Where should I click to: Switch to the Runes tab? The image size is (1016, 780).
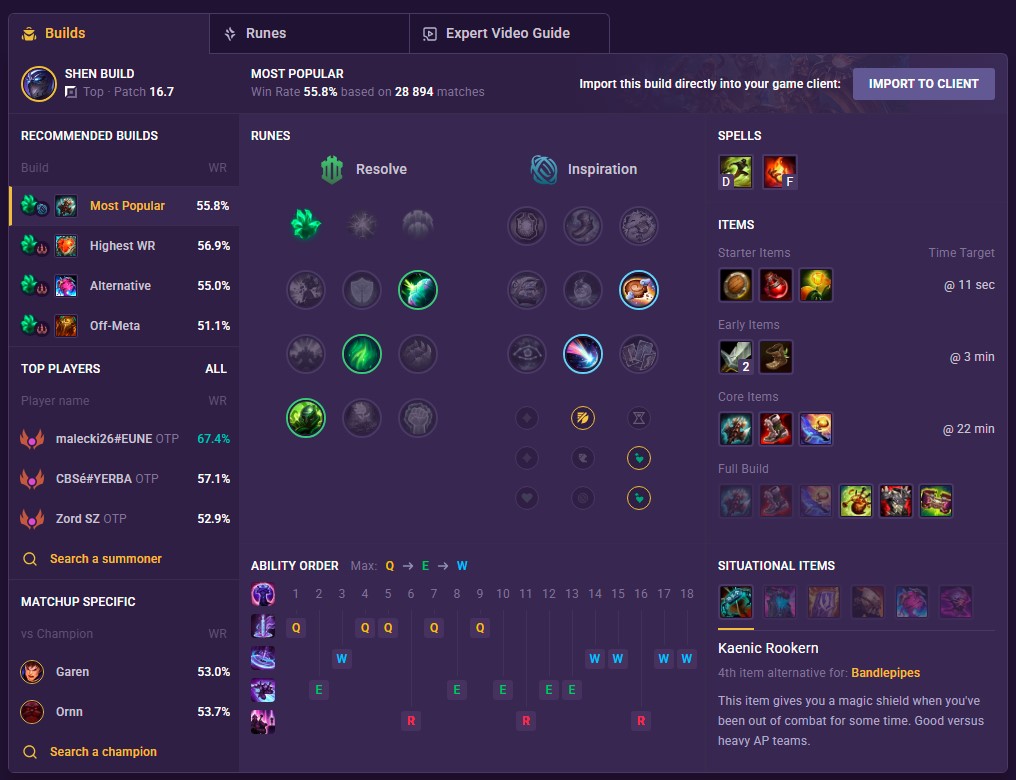309,34
